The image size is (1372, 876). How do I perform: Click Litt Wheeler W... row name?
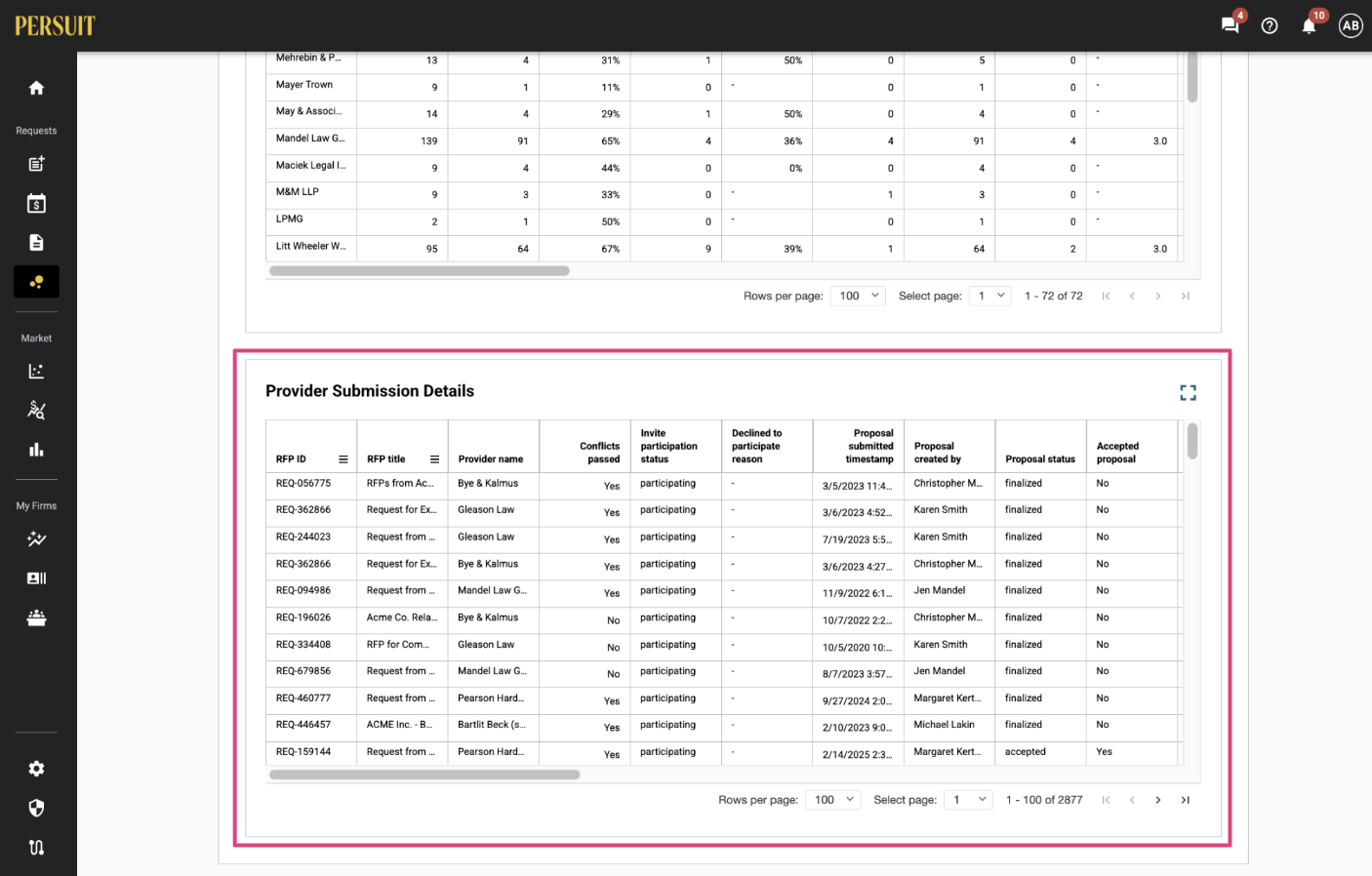pyautogui.click(x=311, y=246)
